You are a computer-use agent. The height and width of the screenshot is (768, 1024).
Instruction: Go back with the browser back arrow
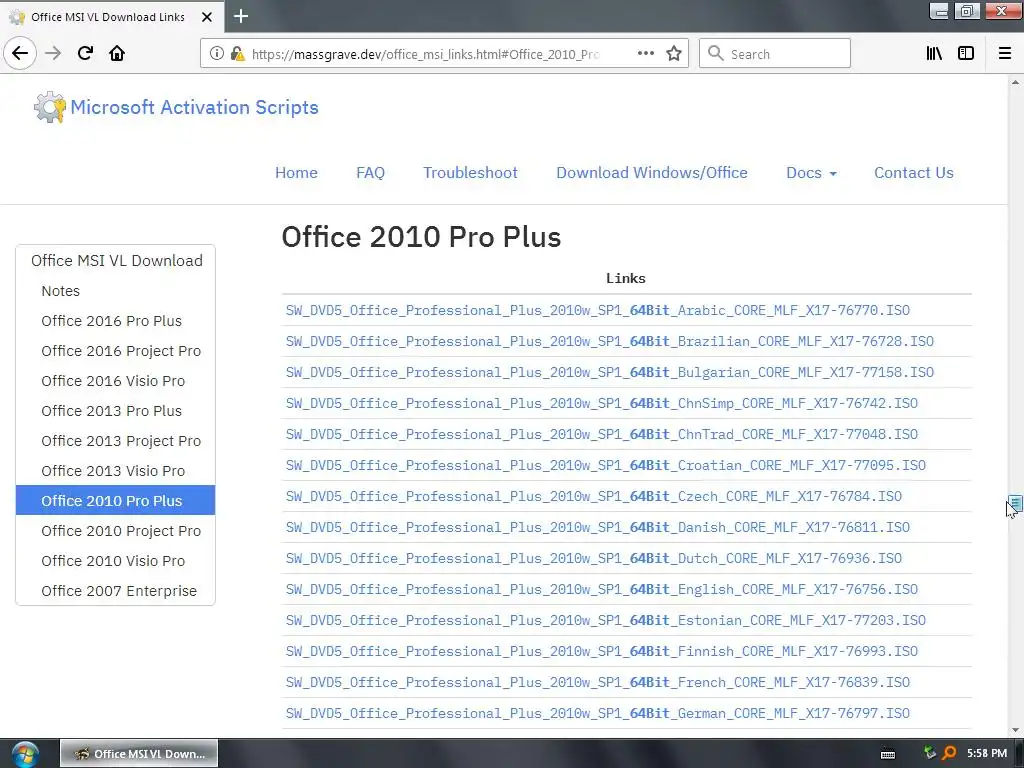[x=20, y=53]
